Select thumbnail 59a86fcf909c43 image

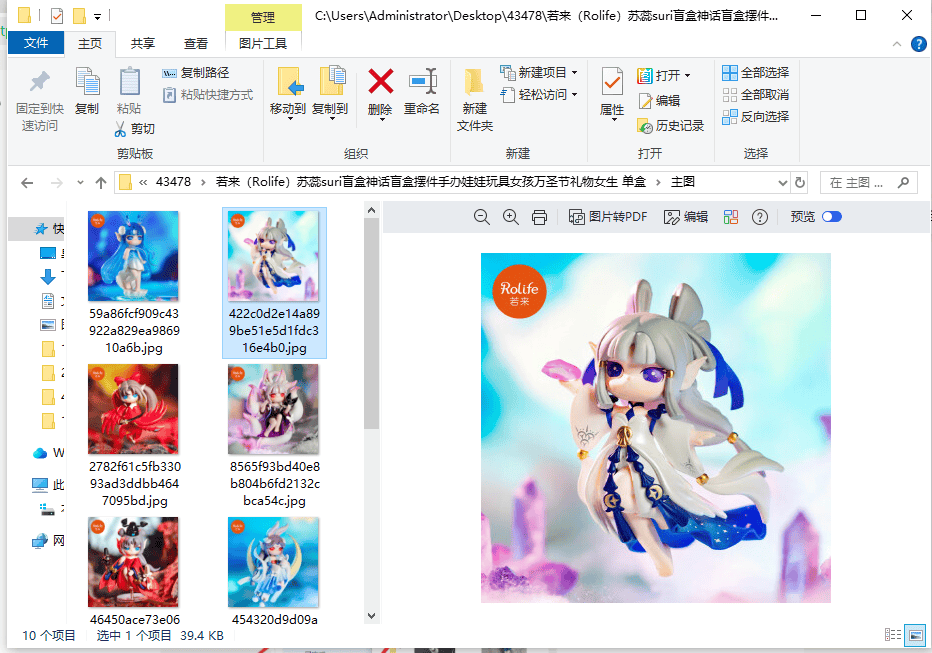[x=133, y=256]
